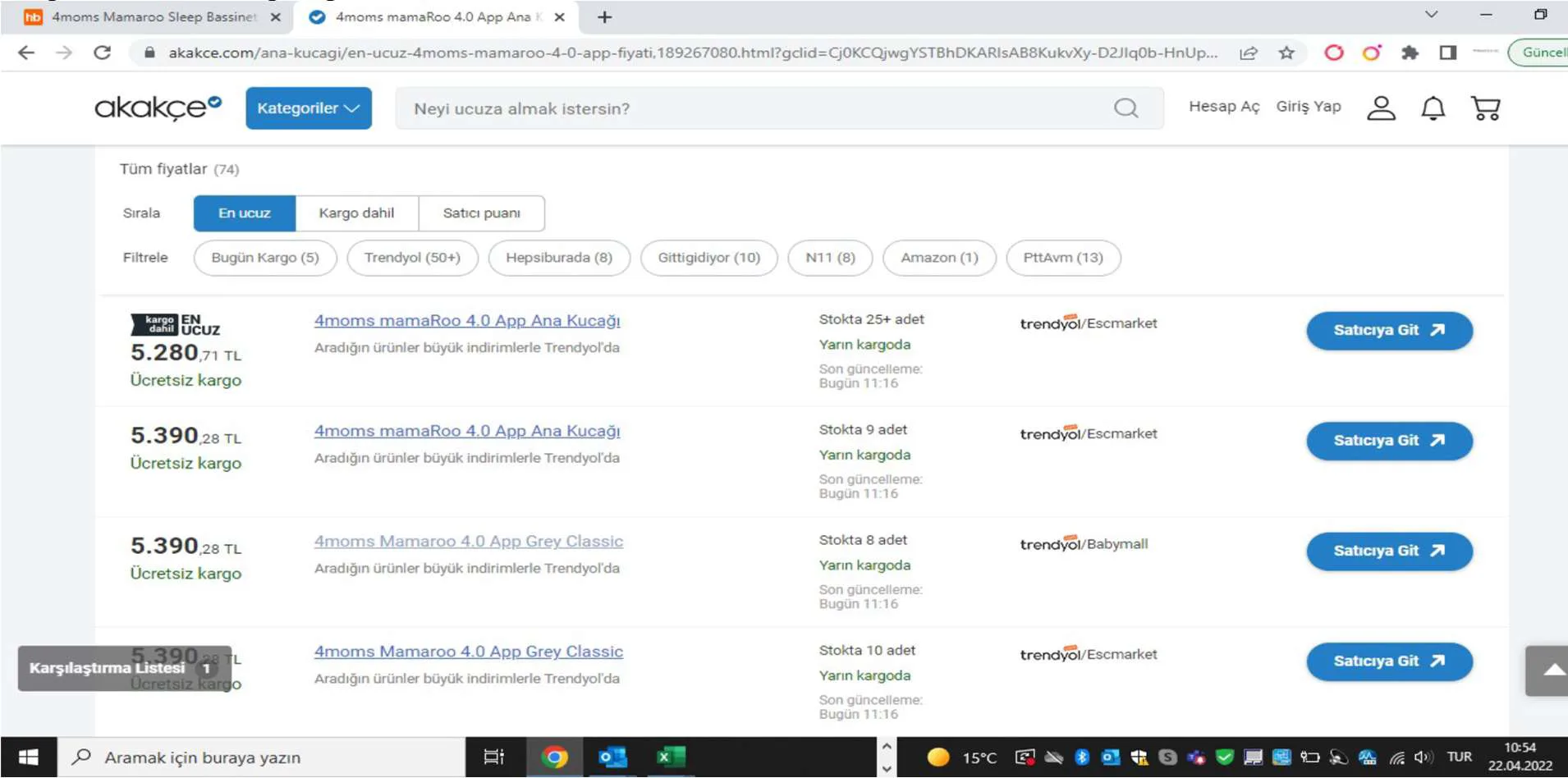Open the Stokta 10 adet Grey Classic link
This screenshot has width=1568, height=778.
tap(469, 652)
